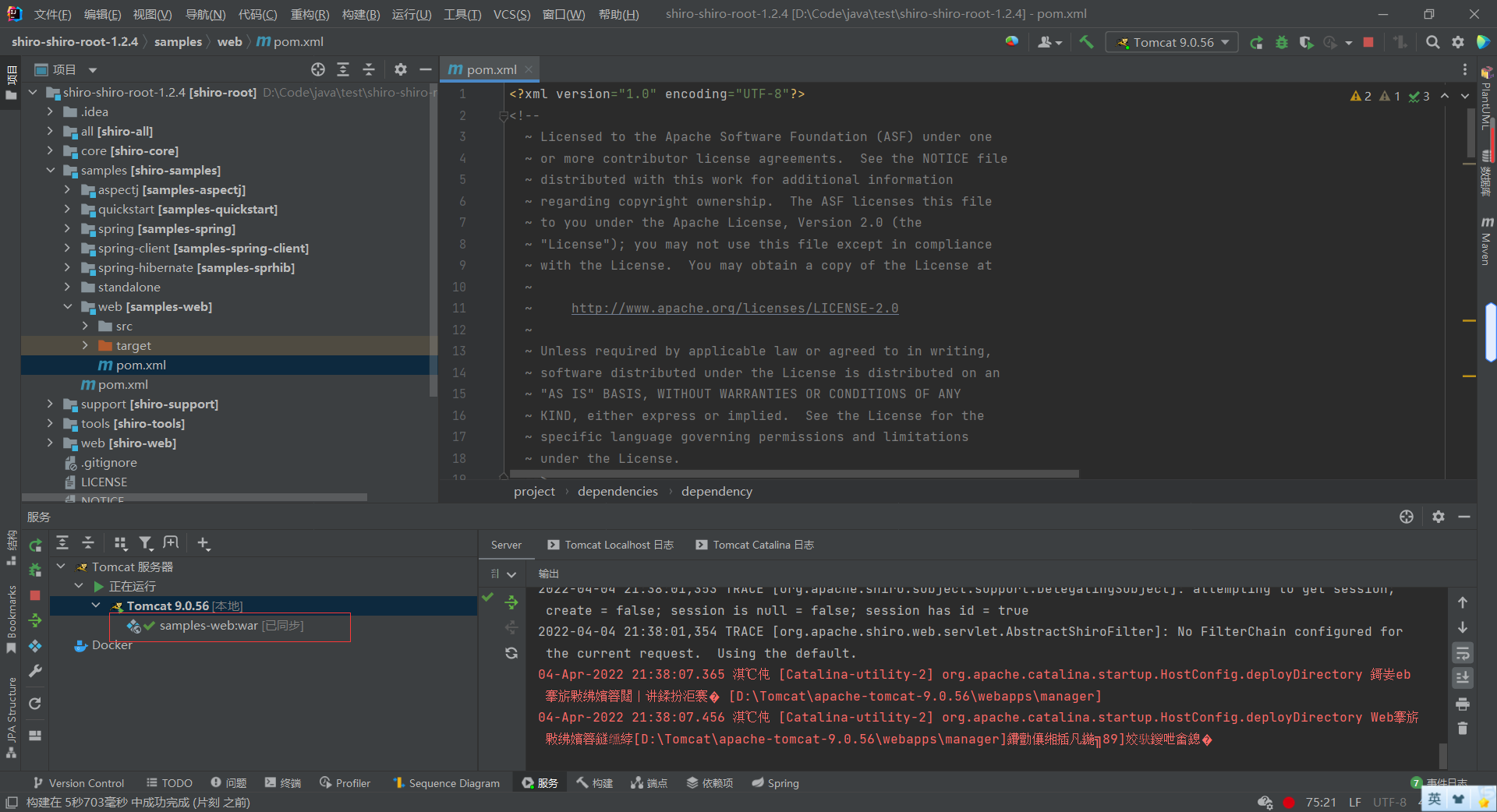Expand the target folder
The height and width of the screenshot is (812, 1497).
click(x=85, y=346)
